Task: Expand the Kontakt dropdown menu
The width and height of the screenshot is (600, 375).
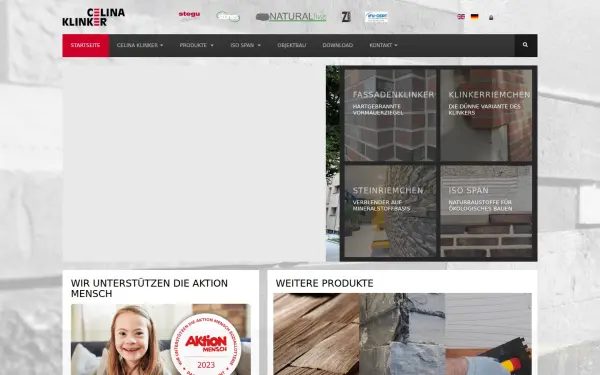Action: coord(383,45)
